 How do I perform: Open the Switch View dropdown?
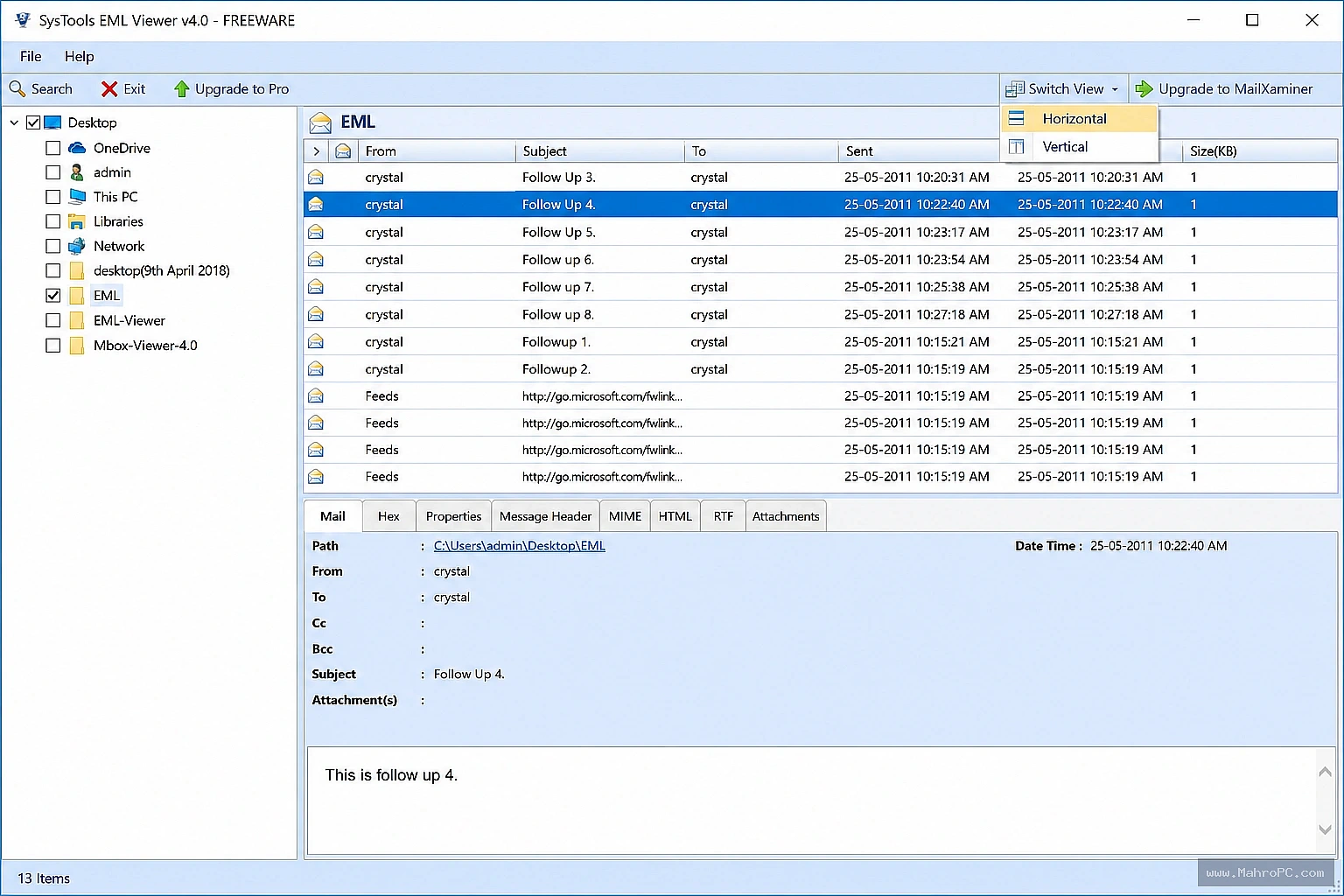pyautogui.click(x=1063, y=89)
